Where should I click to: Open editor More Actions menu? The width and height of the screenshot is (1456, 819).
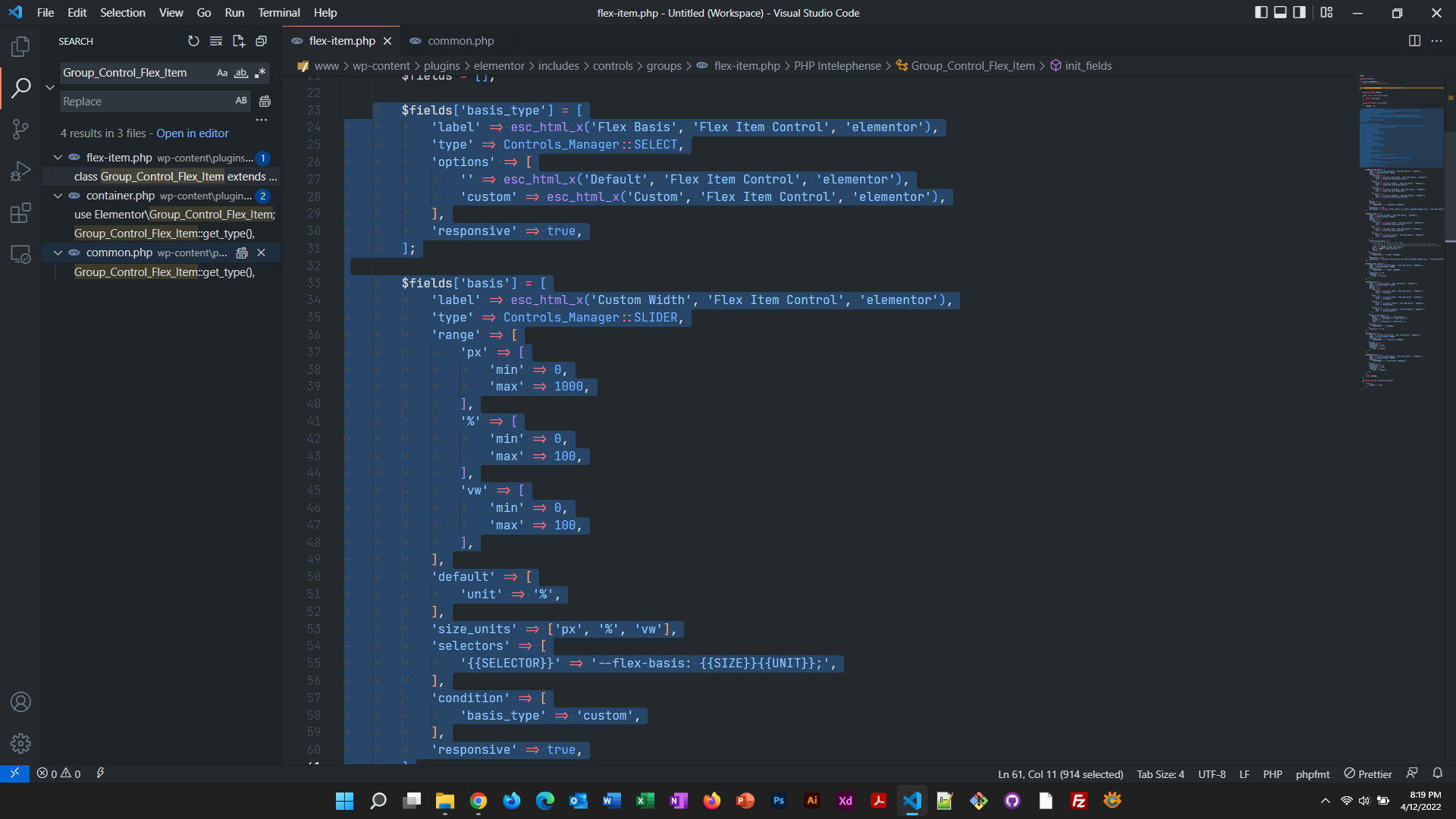click(1436, 41)
